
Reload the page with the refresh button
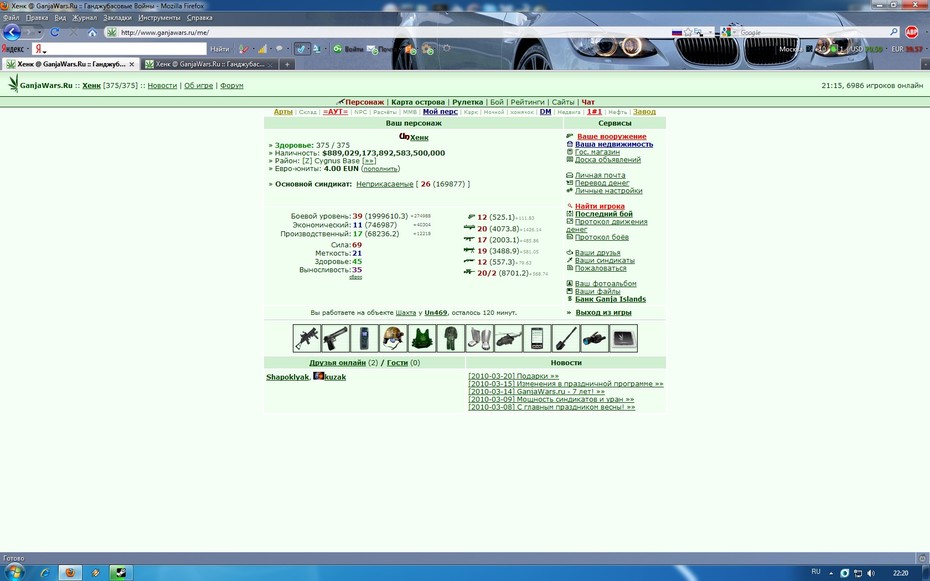pyautogui.click(x=55, y=32)
